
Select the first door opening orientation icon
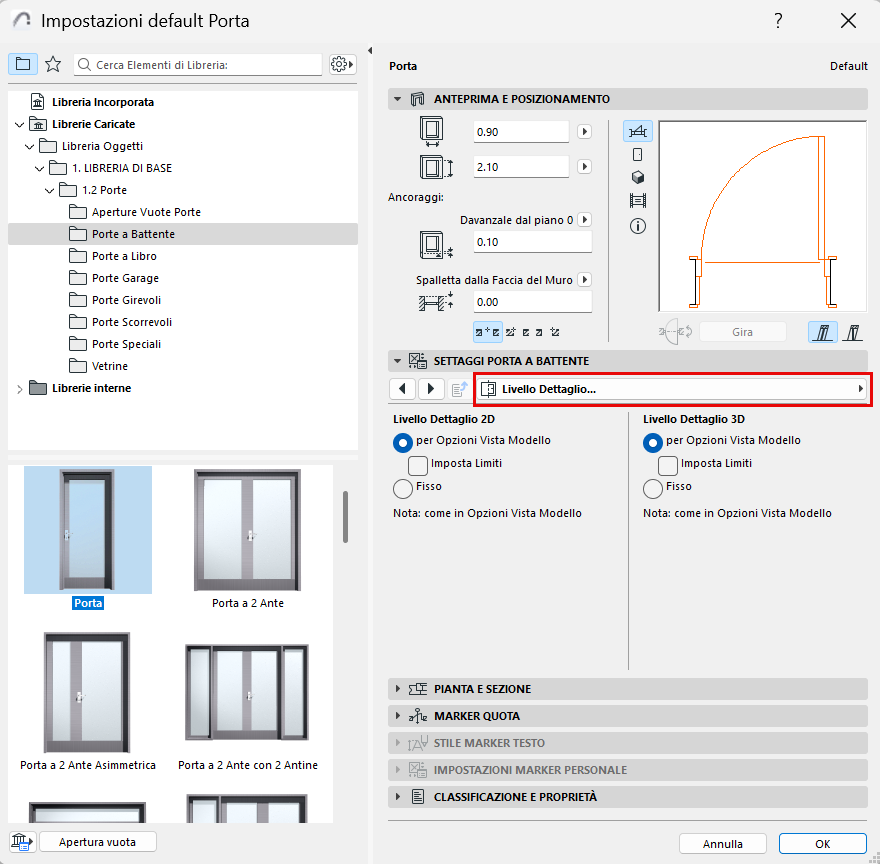pyautogui.click(x=823, y=332)
